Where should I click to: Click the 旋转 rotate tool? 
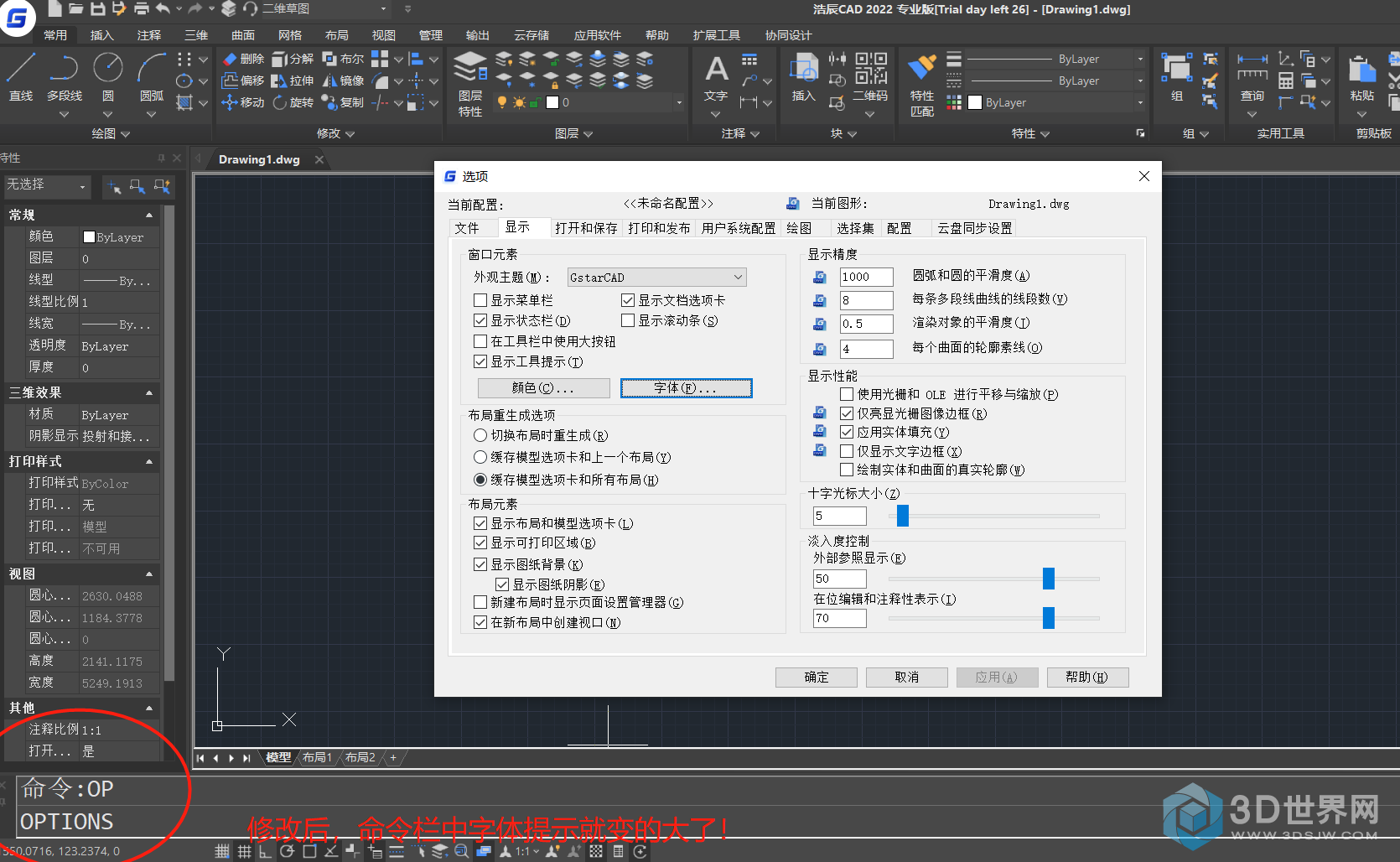tap(293, 102)
